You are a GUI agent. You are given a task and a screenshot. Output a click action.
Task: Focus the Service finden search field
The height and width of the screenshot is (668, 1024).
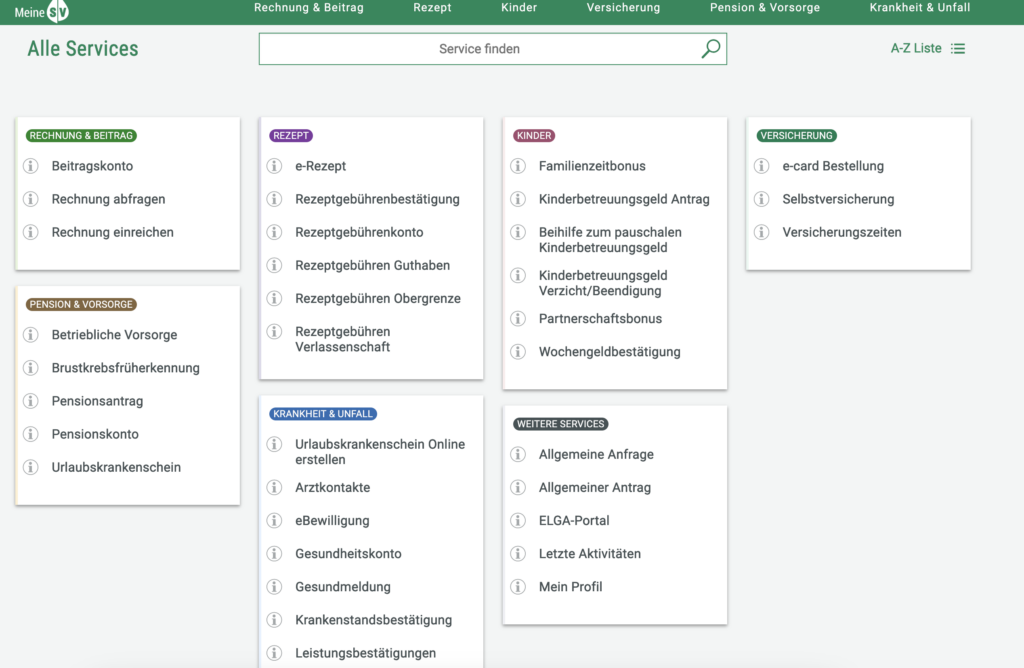(492, 49)
